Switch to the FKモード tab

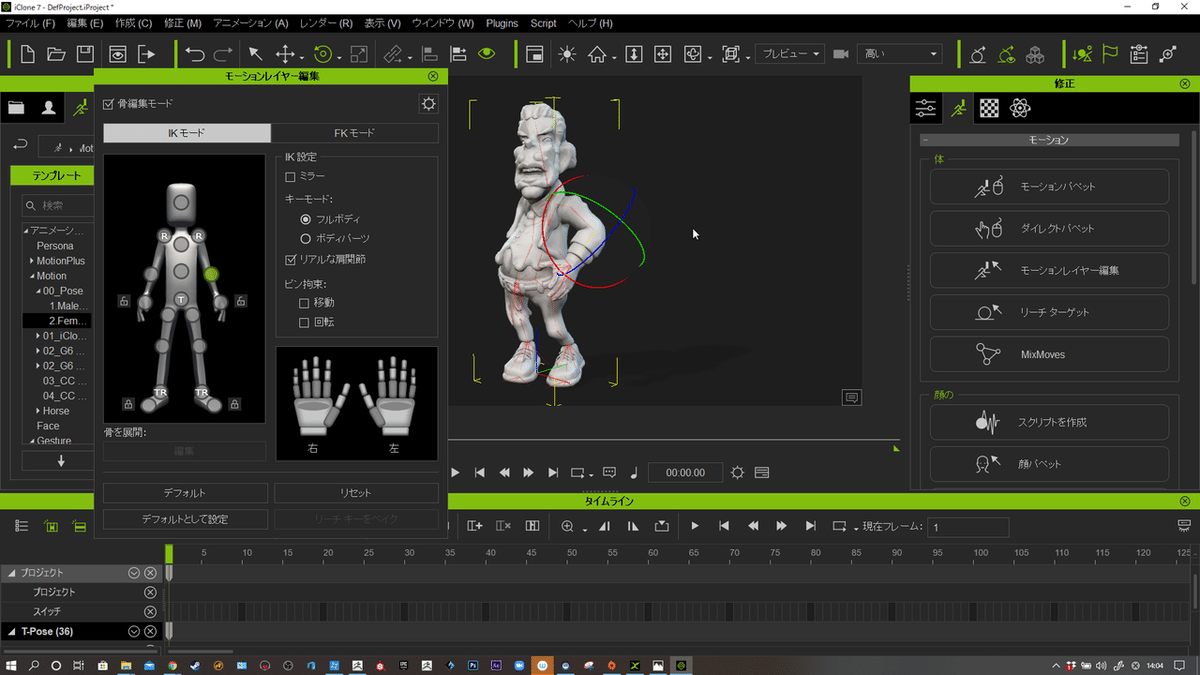[354, 133]
